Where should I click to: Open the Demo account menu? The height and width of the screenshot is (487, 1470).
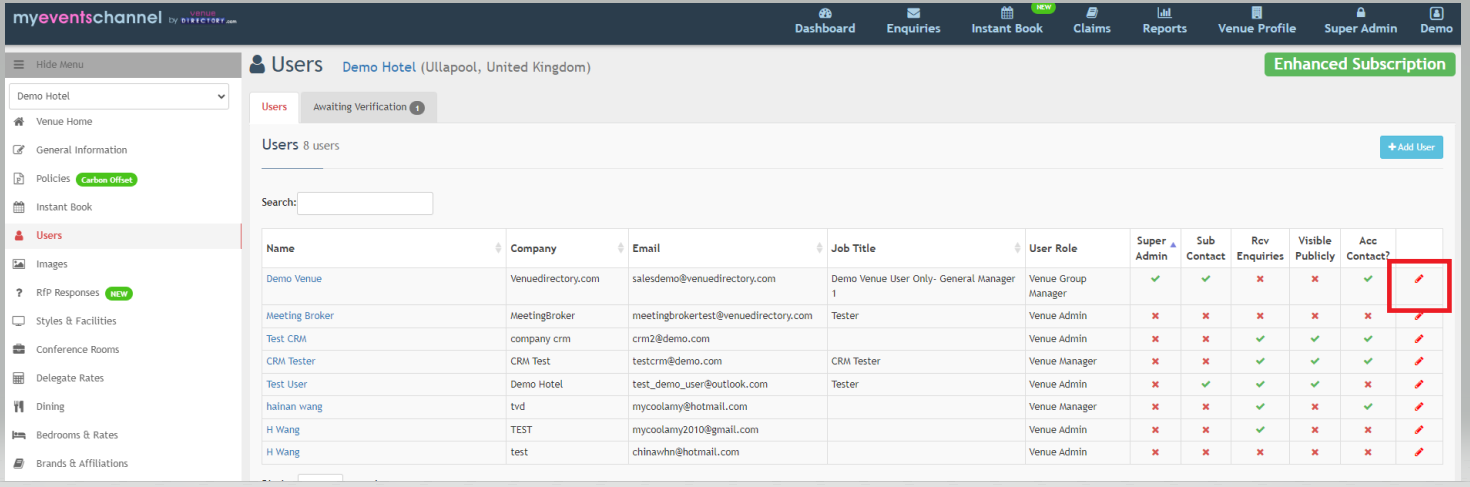coord(1436,21)
